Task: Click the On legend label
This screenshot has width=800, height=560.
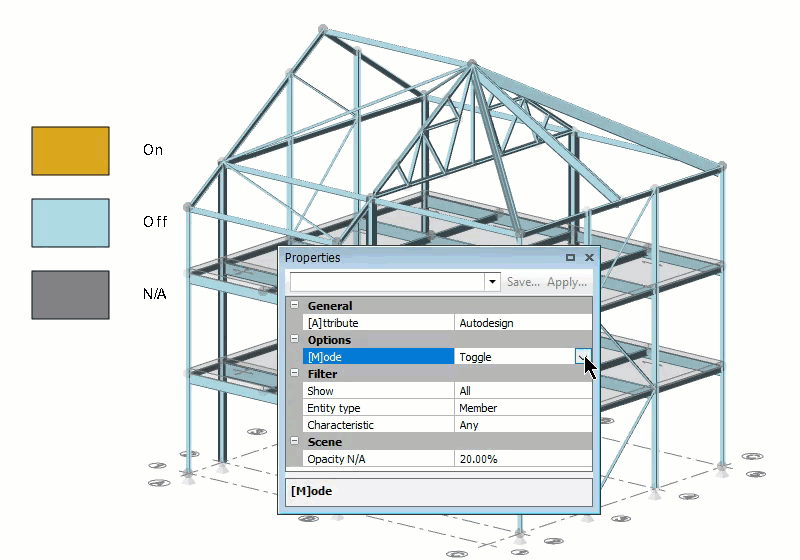Action: coord(153,150)
